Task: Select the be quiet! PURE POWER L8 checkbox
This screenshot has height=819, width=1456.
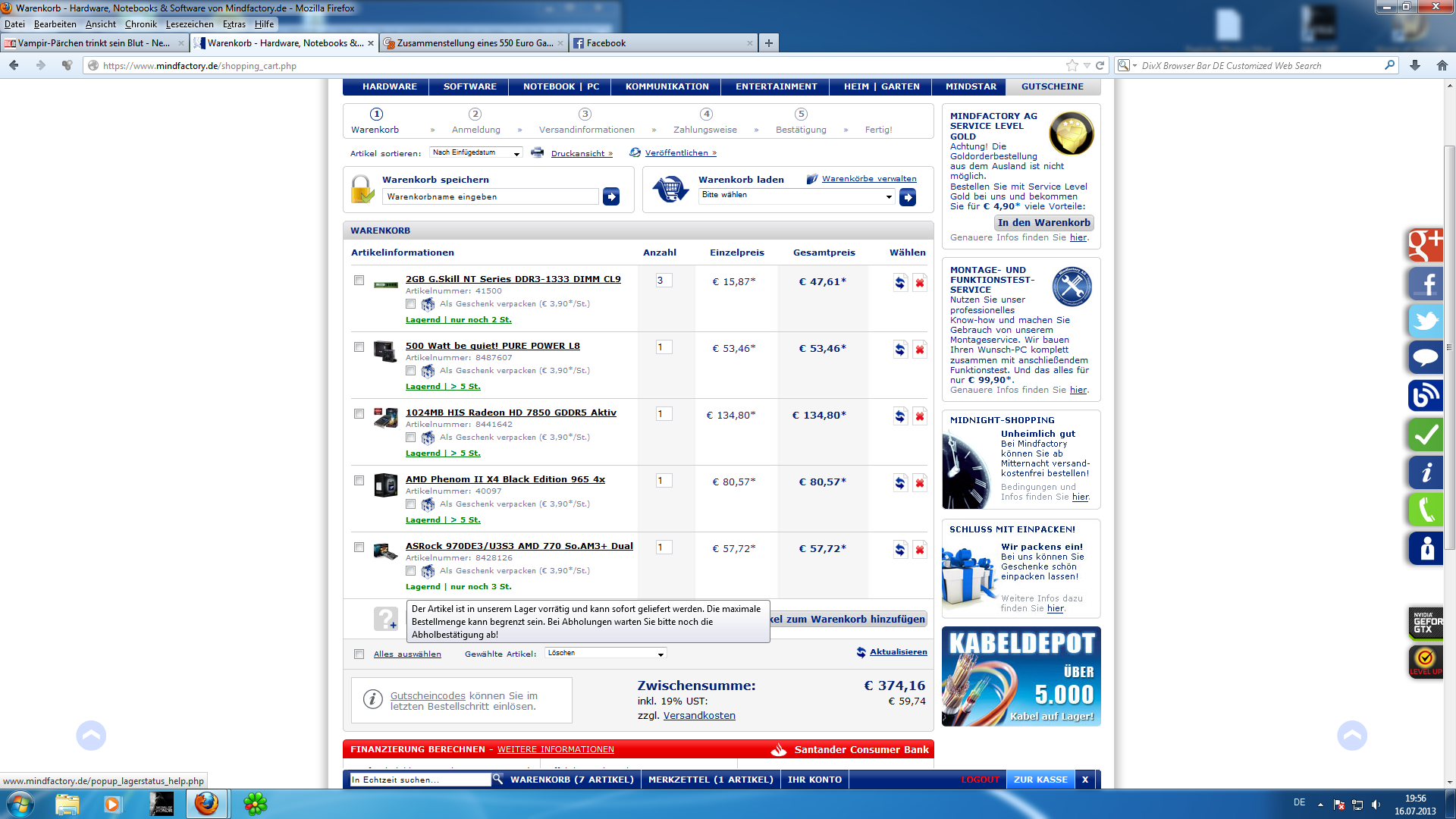Action: coord(359,347)
